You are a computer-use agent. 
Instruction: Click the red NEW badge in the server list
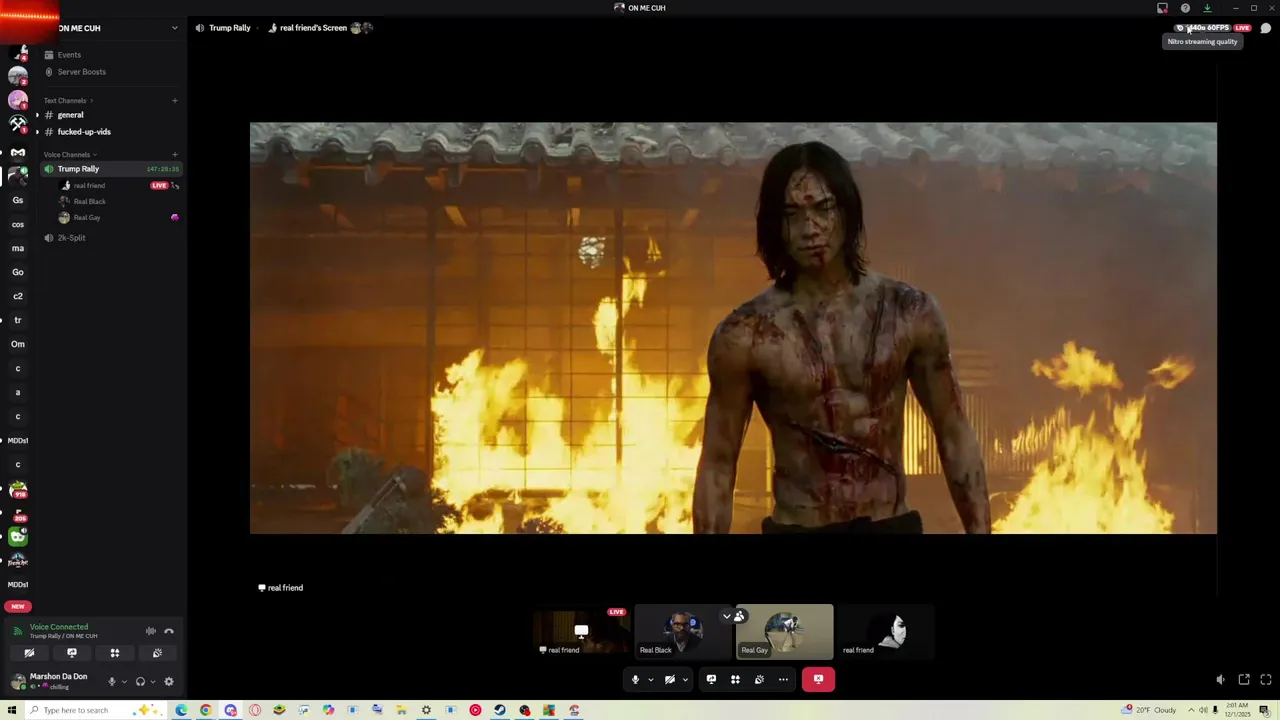tap(17, 606)
